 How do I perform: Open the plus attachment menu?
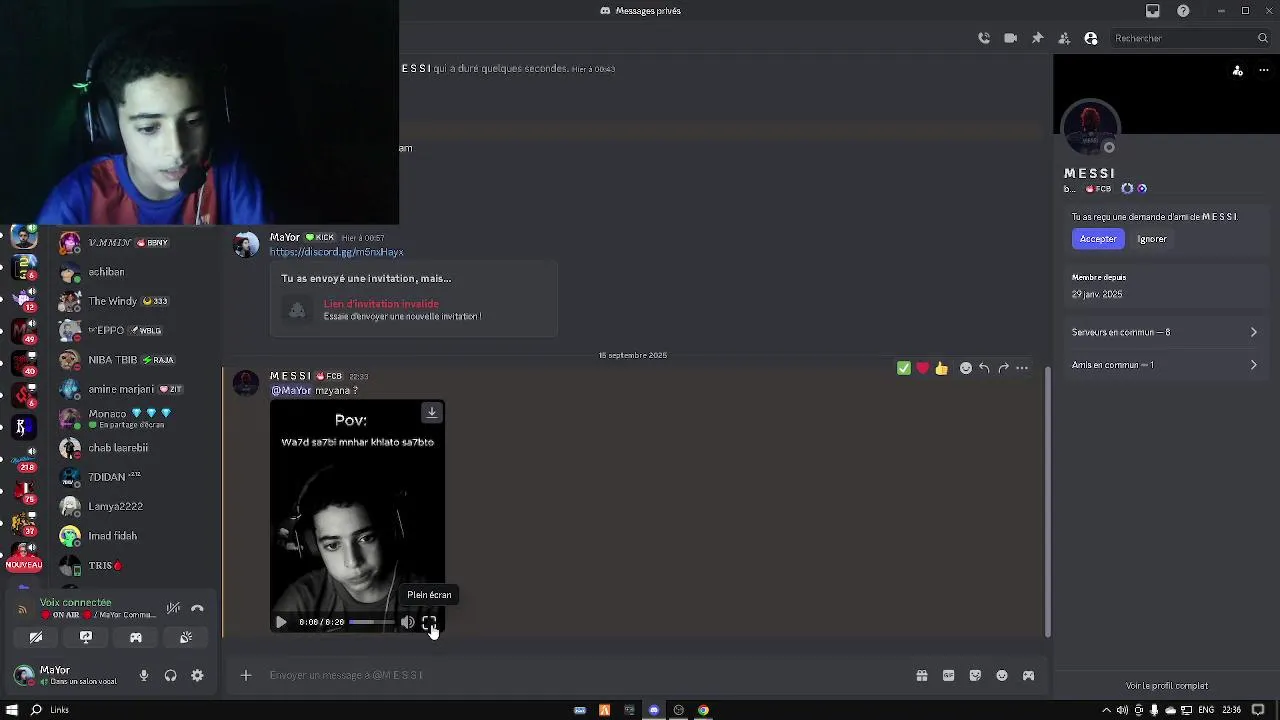point(246,676)
